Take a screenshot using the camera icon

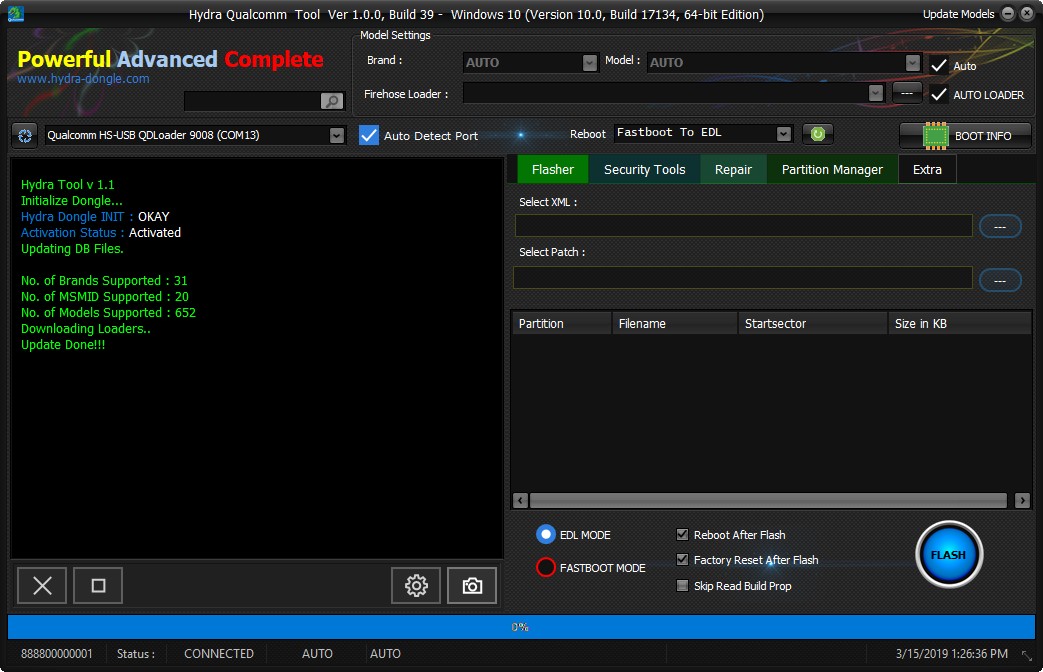[471, 585]
